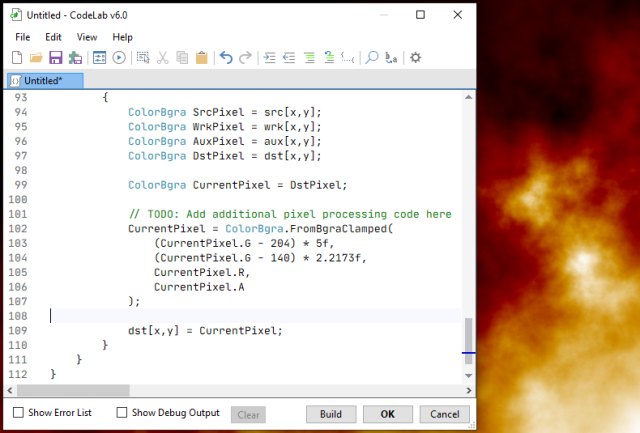Screen dimensions: 640x433
Task: Click the vertical scrollbar down arrow
Action: click(x=469, y=375)
